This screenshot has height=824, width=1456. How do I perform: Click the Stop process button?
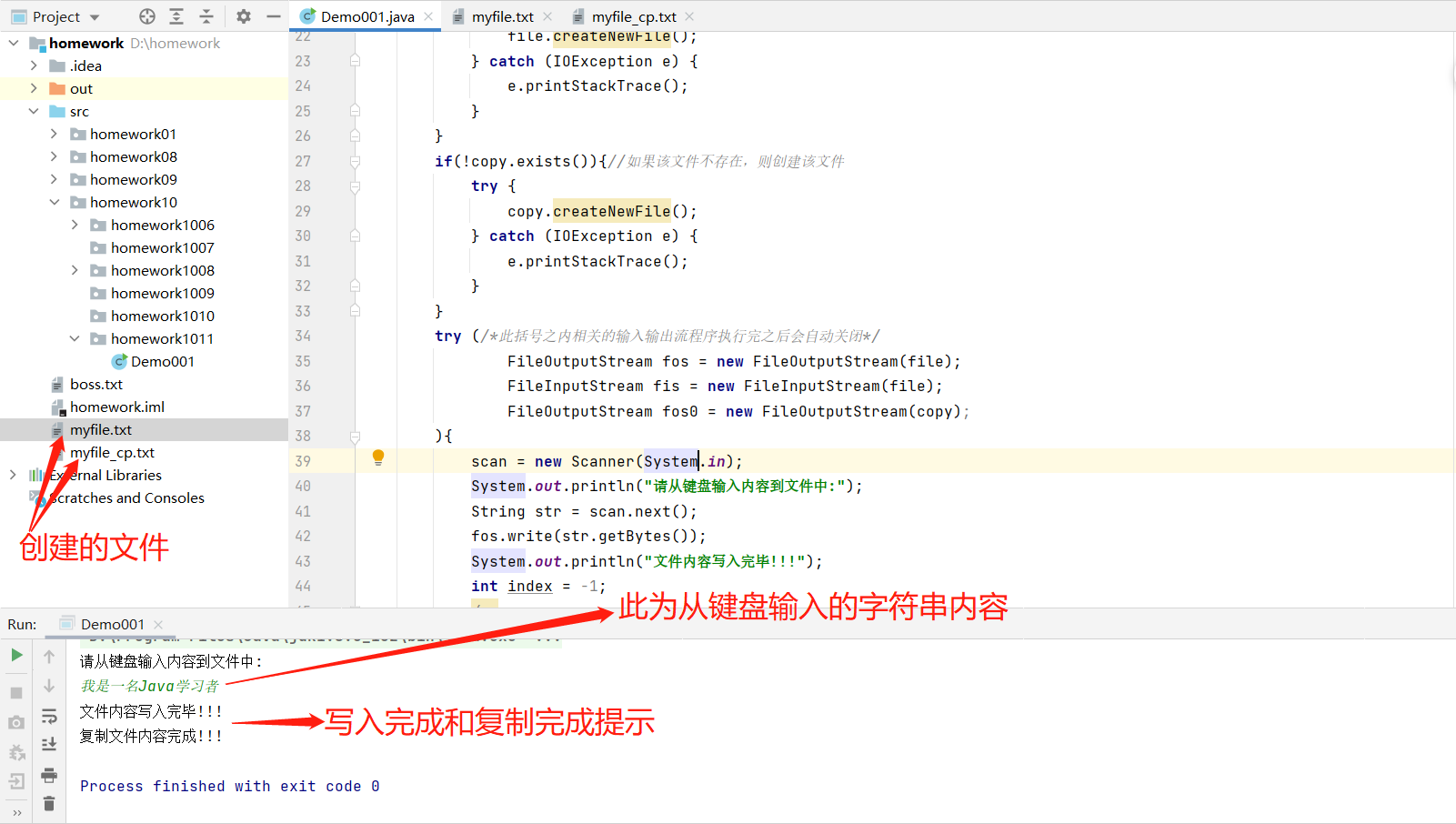15,692
